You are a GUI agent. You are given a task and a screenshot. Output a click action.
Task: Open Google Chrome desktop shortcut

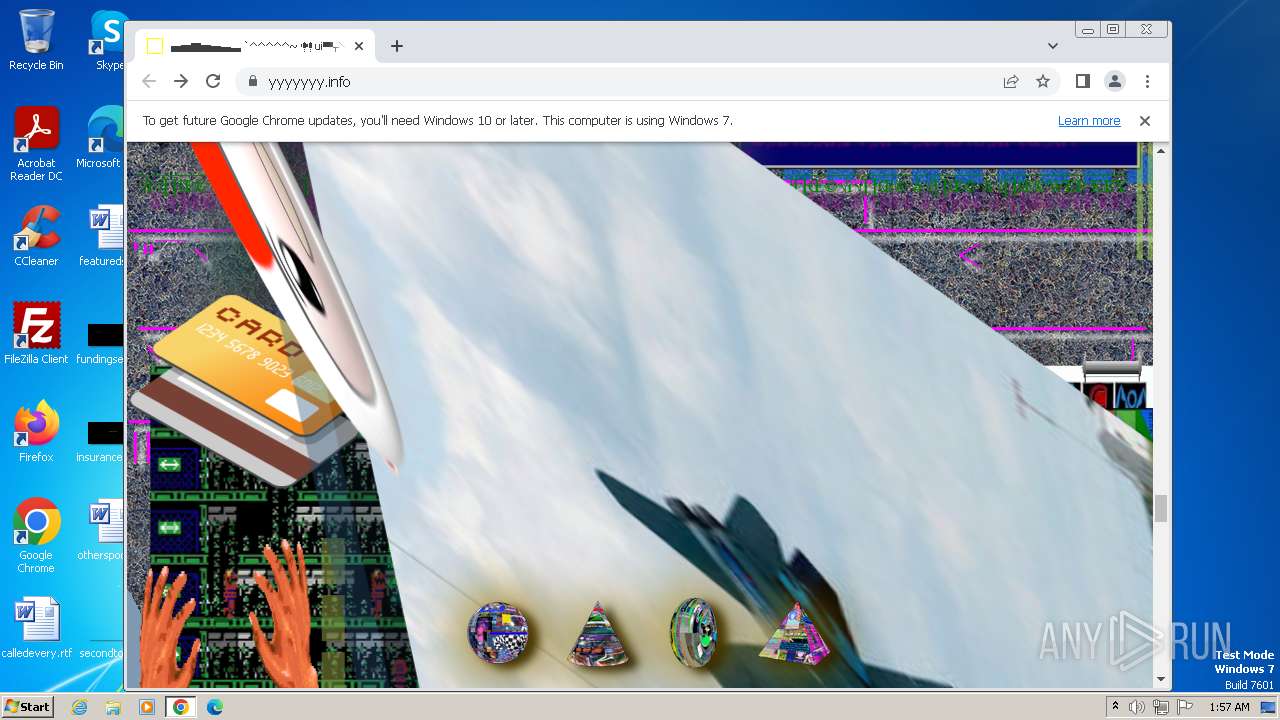pyautogui.click(x=36, y=536)
